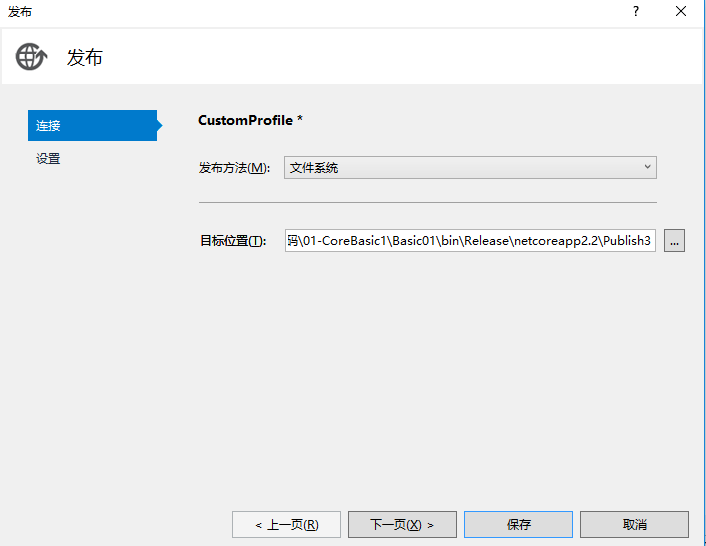Screen dimensions: 706x546
Task: Proceed with 下一页 button
Action: click(402, 524)
